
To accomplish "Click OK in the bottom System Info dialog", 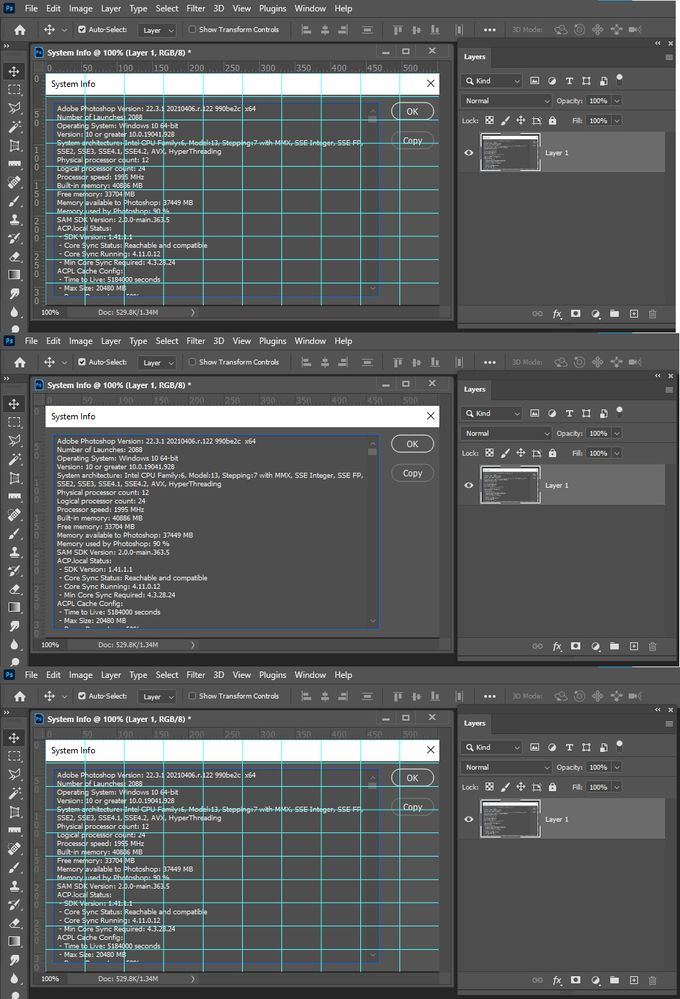I will (x=412, y=778).
